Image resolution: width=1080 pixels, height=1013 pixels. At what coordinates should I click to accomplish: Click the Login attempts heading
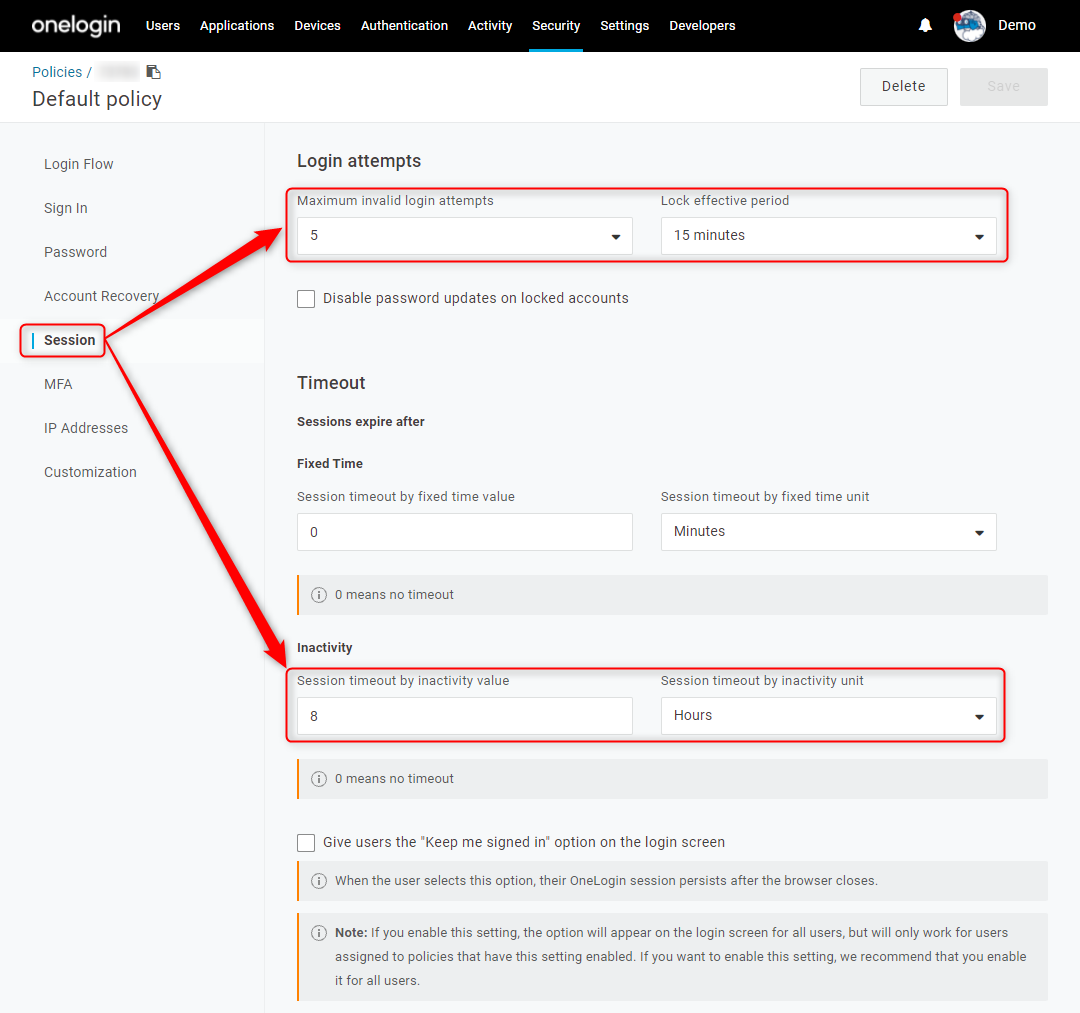(359, 161)
